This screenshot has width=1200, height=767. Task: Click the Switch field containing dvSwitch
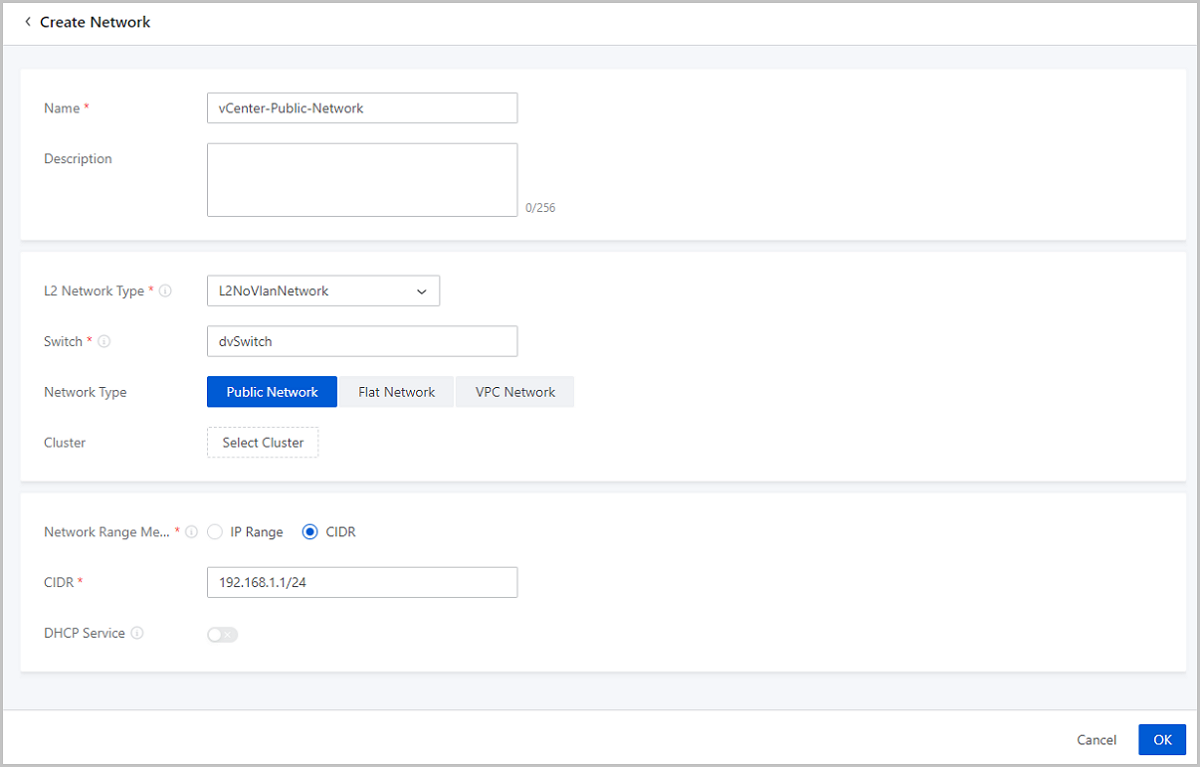(x=362, y=340)
